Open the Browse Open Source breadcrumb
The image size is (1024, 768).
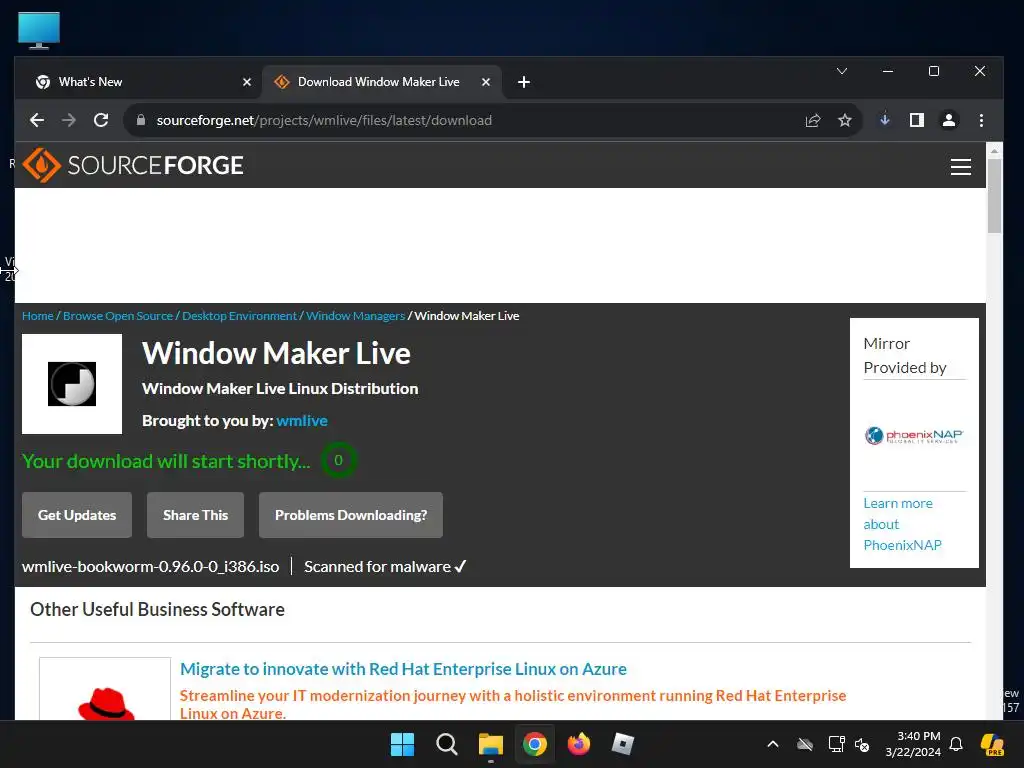[x=118, y=316]
